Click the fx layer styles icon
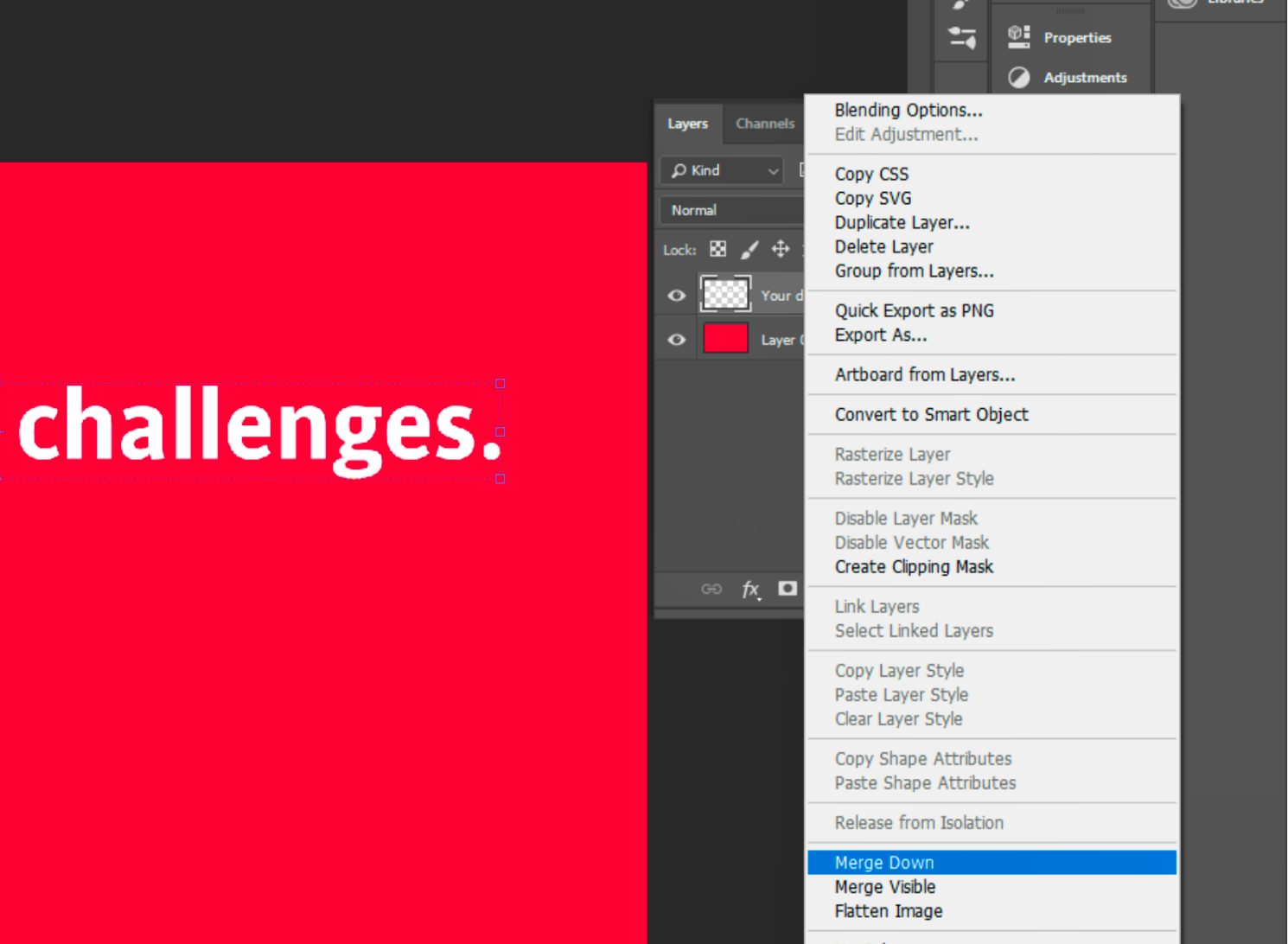 (x=749, y=589)
